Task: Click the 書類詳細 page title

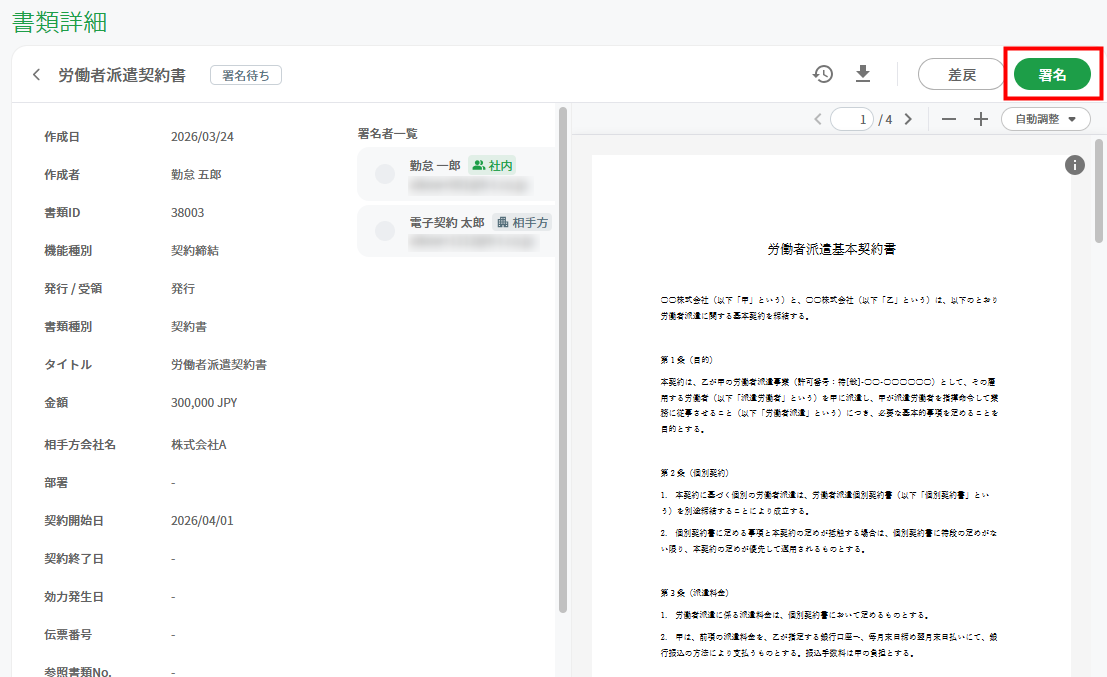Action: (60, 22)
